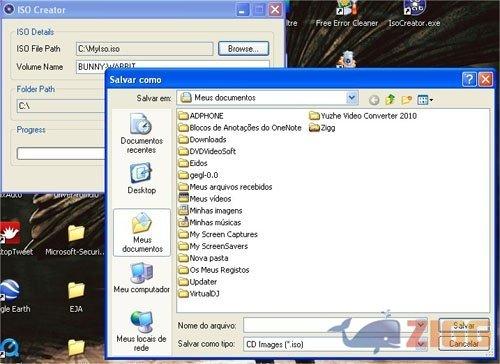
Task: Select the gegl-0.0 folder
Action: click(x=198, y=175)
